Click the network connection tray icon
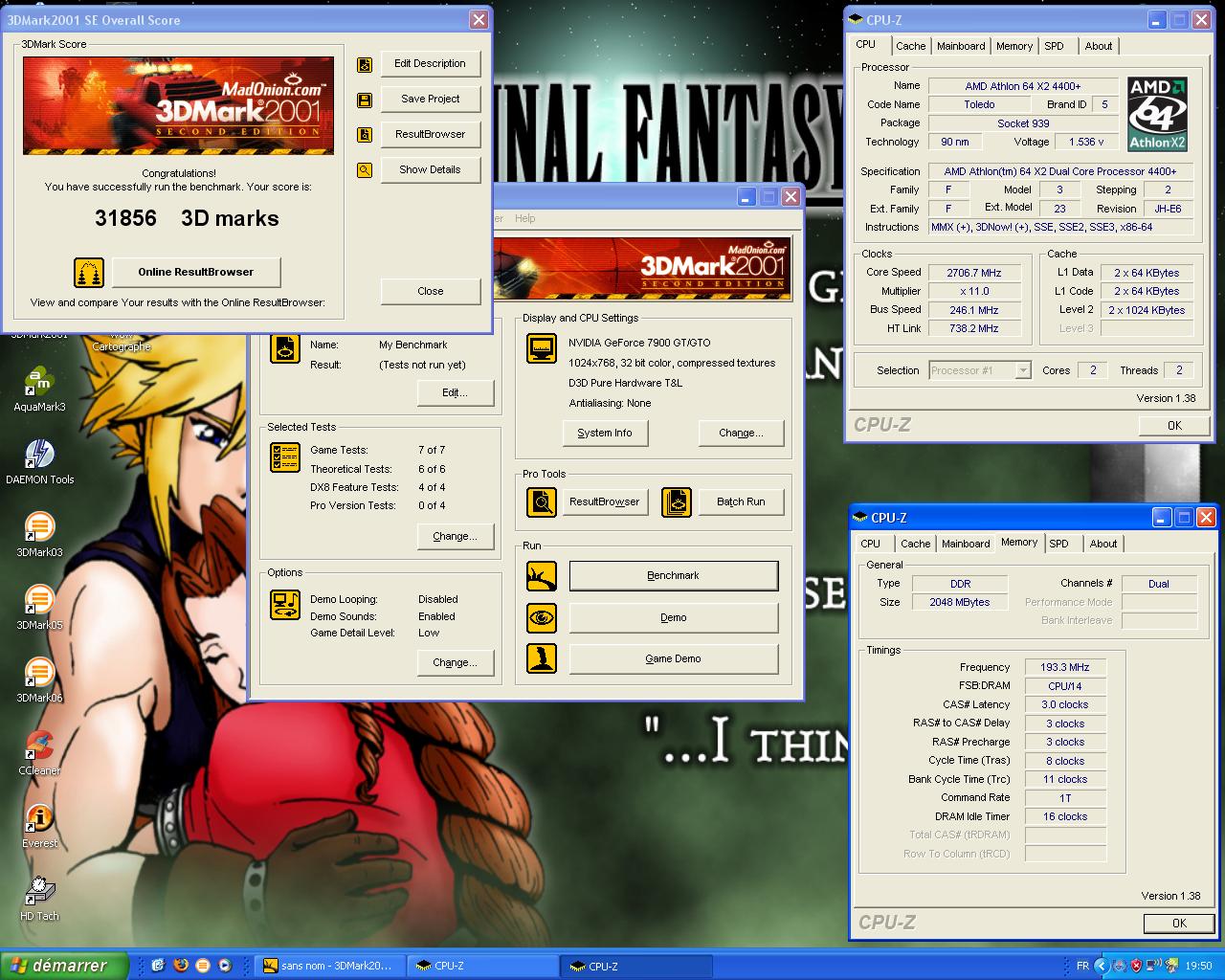1225x980 pixels. tap(1153, 966)
